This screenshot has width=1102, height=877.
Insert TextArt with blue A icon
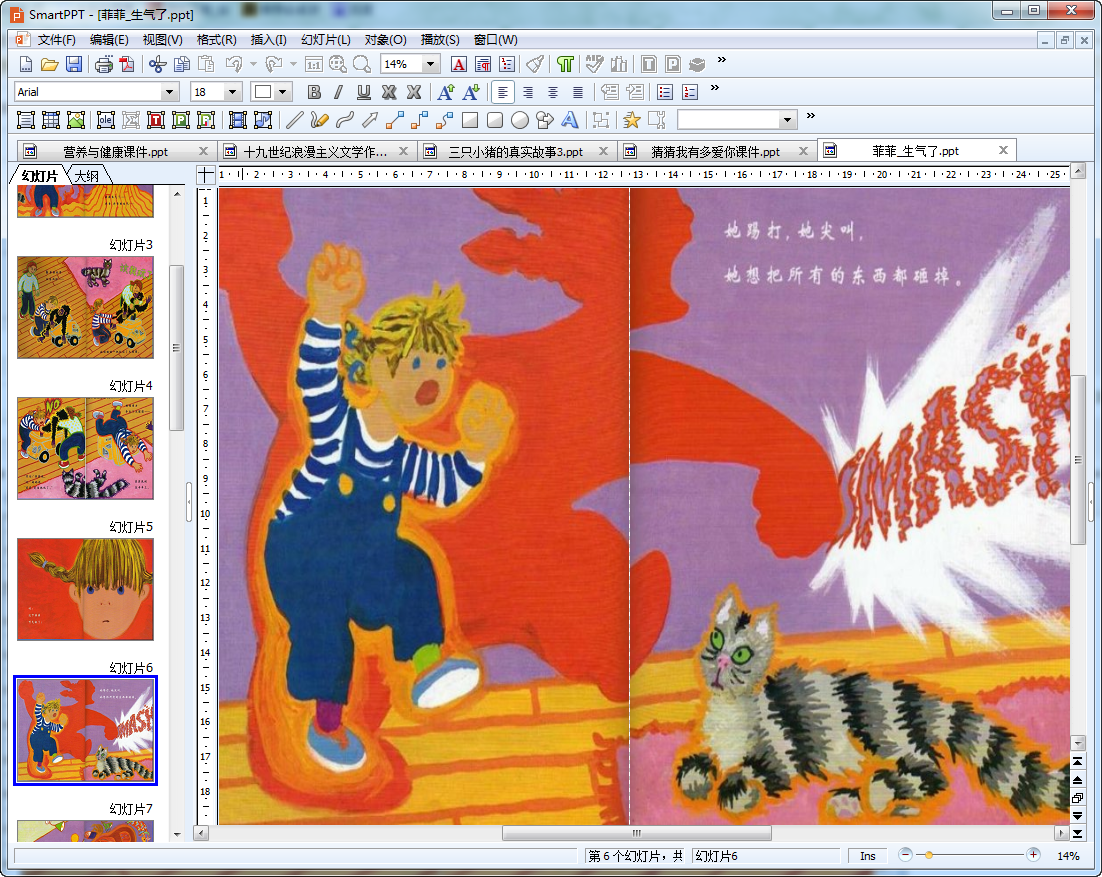pyautogui.click(x=570, y=120)
